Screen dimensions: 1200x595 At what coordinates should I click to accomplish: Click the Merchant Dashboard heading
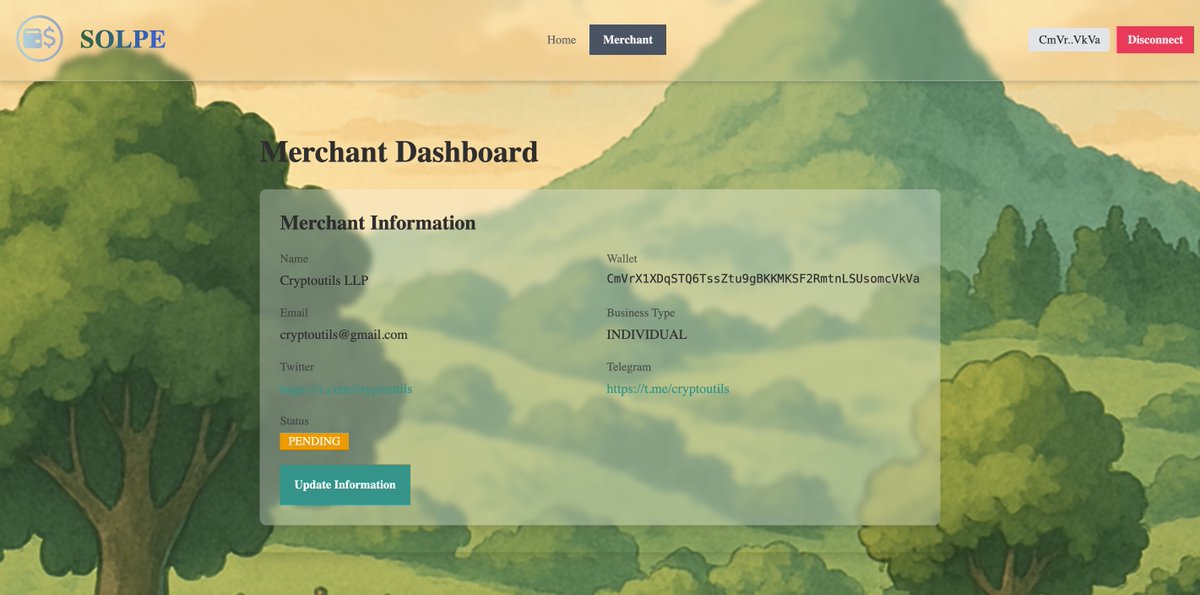[399, 152]
